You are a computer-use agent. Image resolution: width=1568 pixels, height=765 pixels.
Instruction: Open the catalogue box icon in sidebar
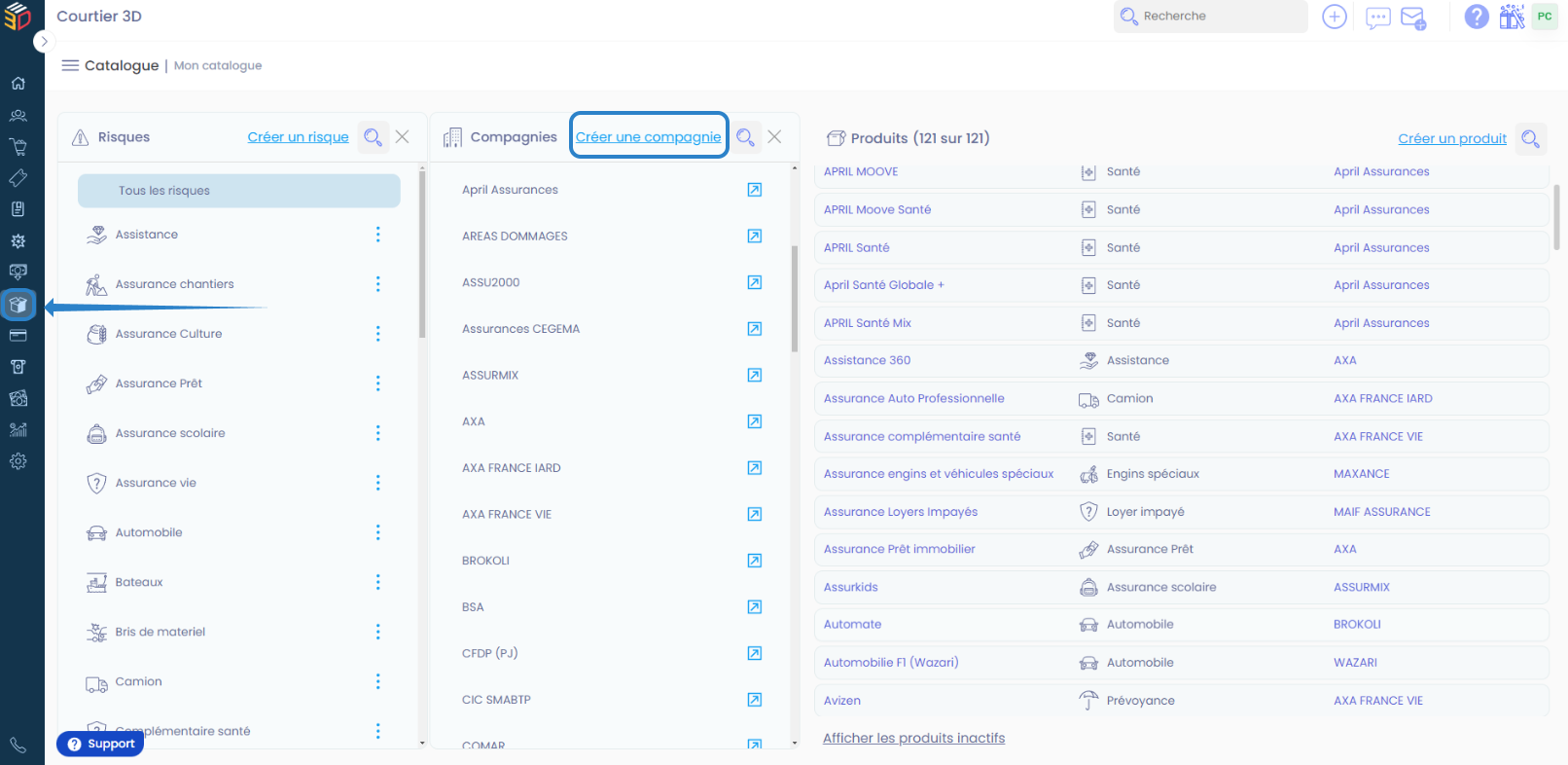coord(18,305)
